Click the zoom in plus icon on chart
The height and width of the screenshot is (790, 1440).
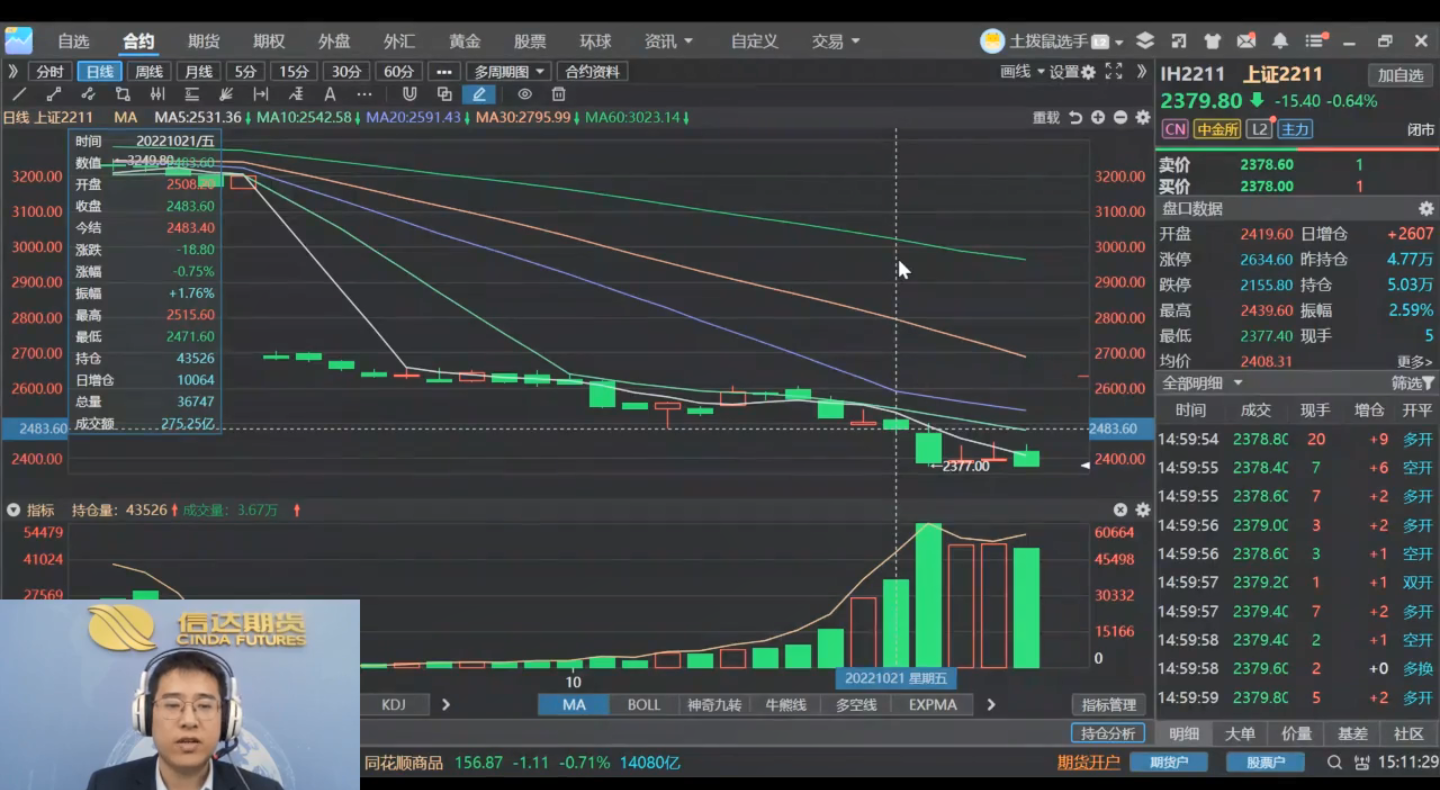(1098, 117)
